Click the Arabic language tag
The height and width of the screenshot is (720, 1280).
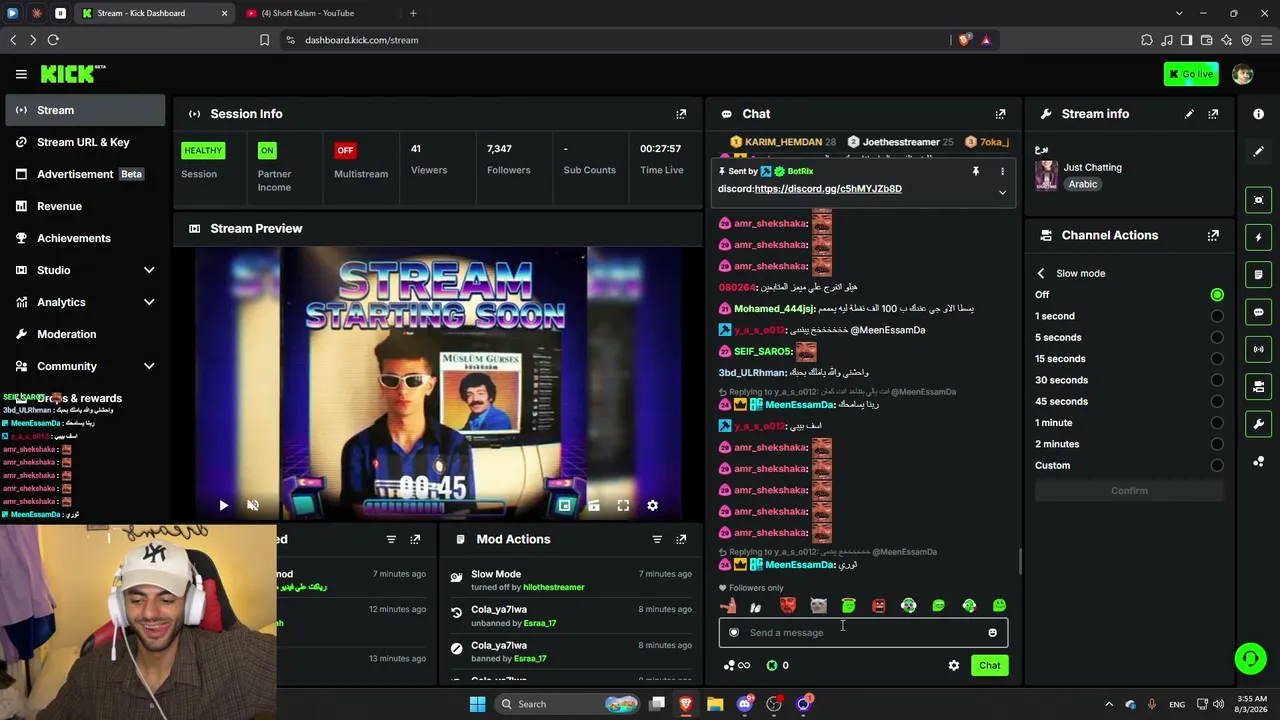point(1083,184)
